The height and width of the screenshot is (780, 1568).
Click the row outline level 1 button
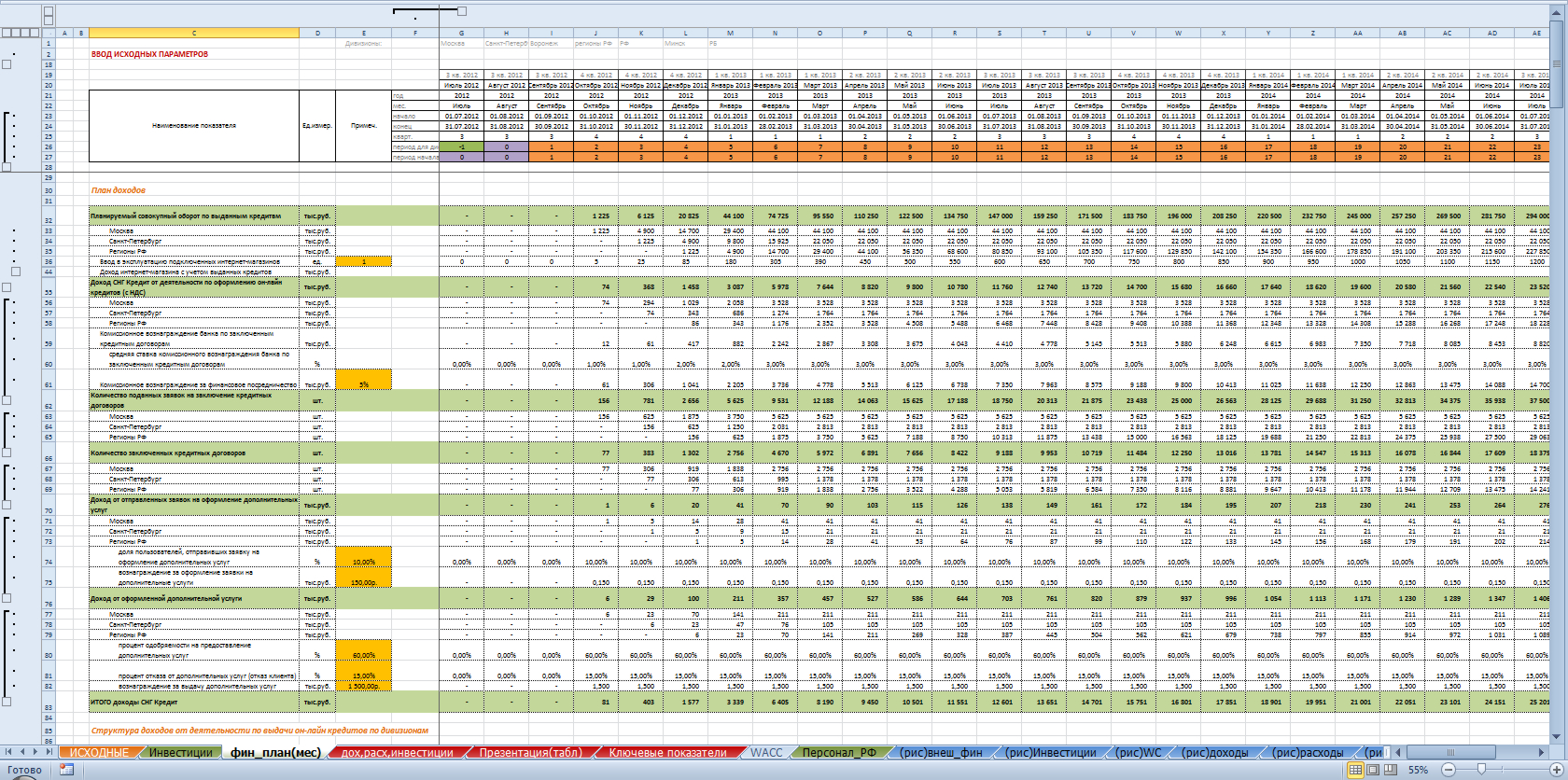[7, 33]
